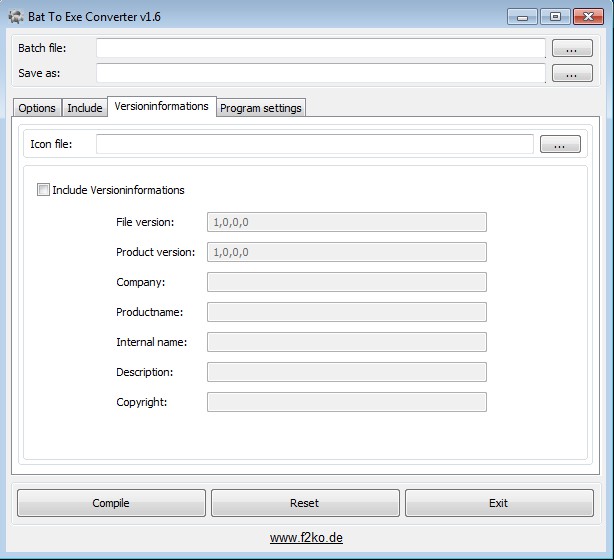
Task: Click the Compile button
Action: pyautogui.click(x=111, y=503)
